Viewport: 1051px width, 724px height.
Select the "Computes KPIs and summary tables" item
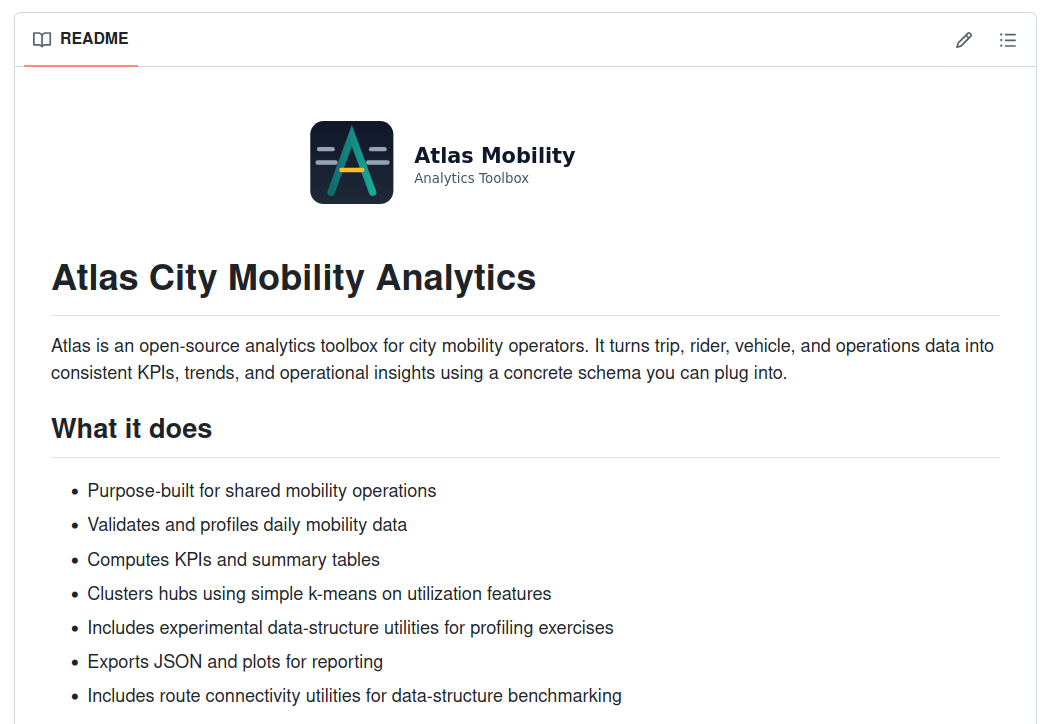click(233, 560)
